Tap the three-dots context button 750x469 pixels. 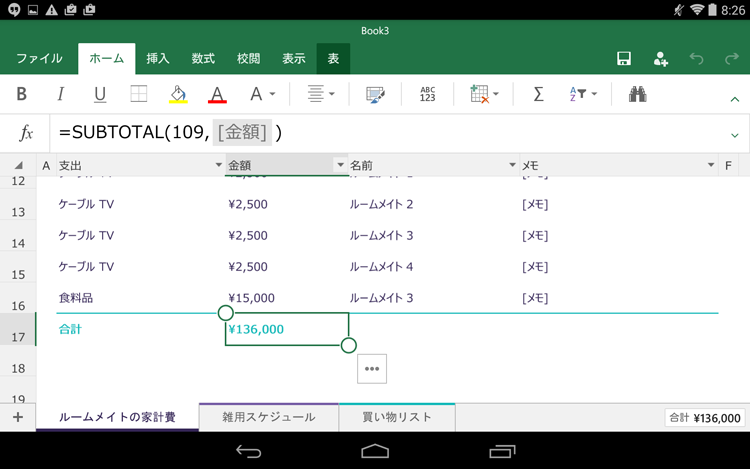pos(372,368)
